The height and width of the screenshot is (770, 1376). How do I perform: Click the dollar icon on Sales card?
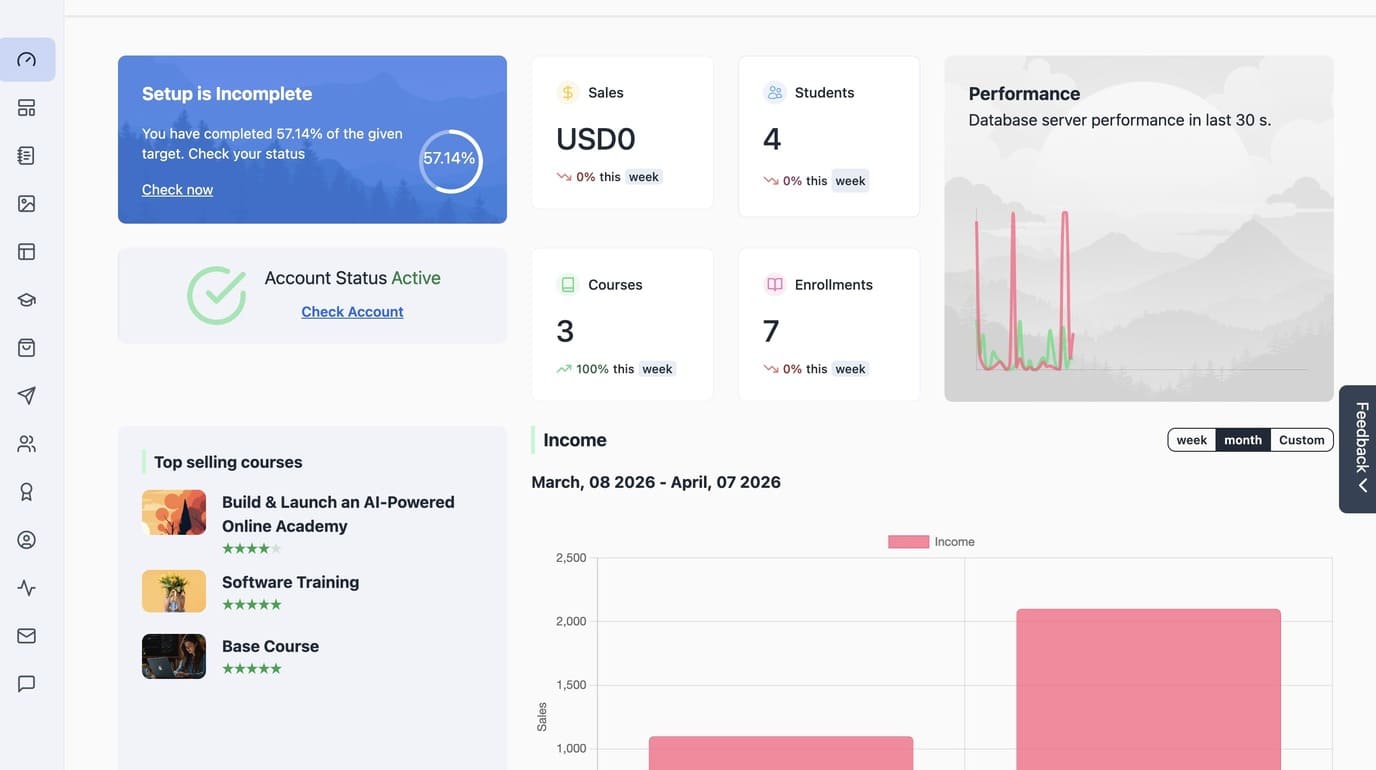(568, 93)
